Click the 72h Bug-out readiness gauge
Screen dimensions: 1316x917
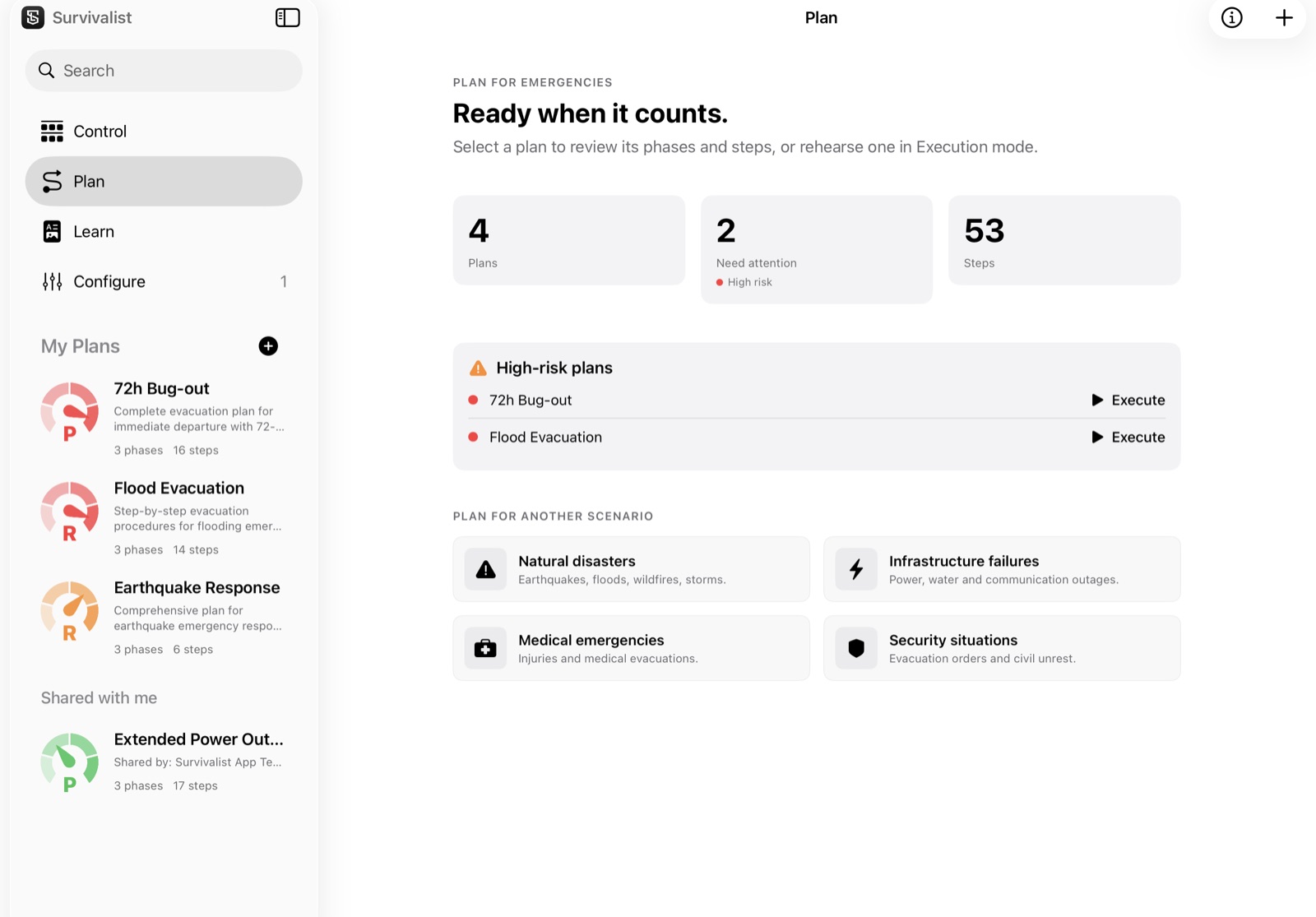pyautogui.click(x=70, y=411)
